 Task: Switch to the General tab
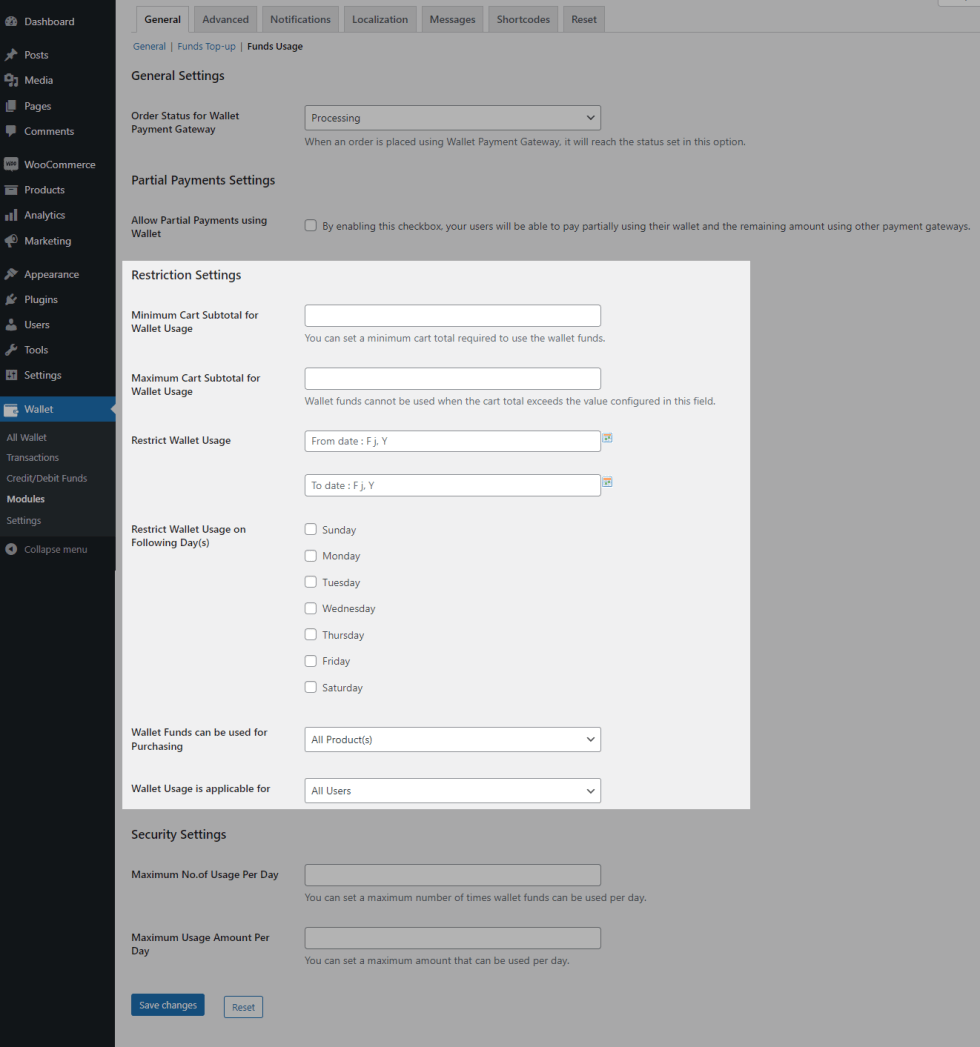[x=162, y=19]
